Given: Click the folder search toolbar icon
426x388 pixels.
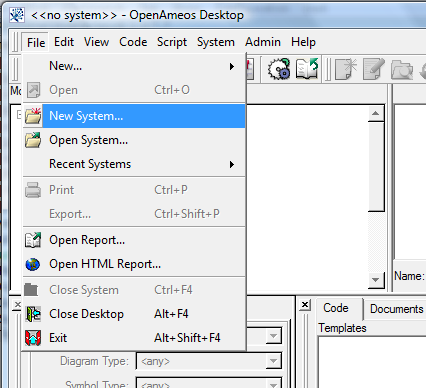Looking at the screenshot, I should click(402, 69).
